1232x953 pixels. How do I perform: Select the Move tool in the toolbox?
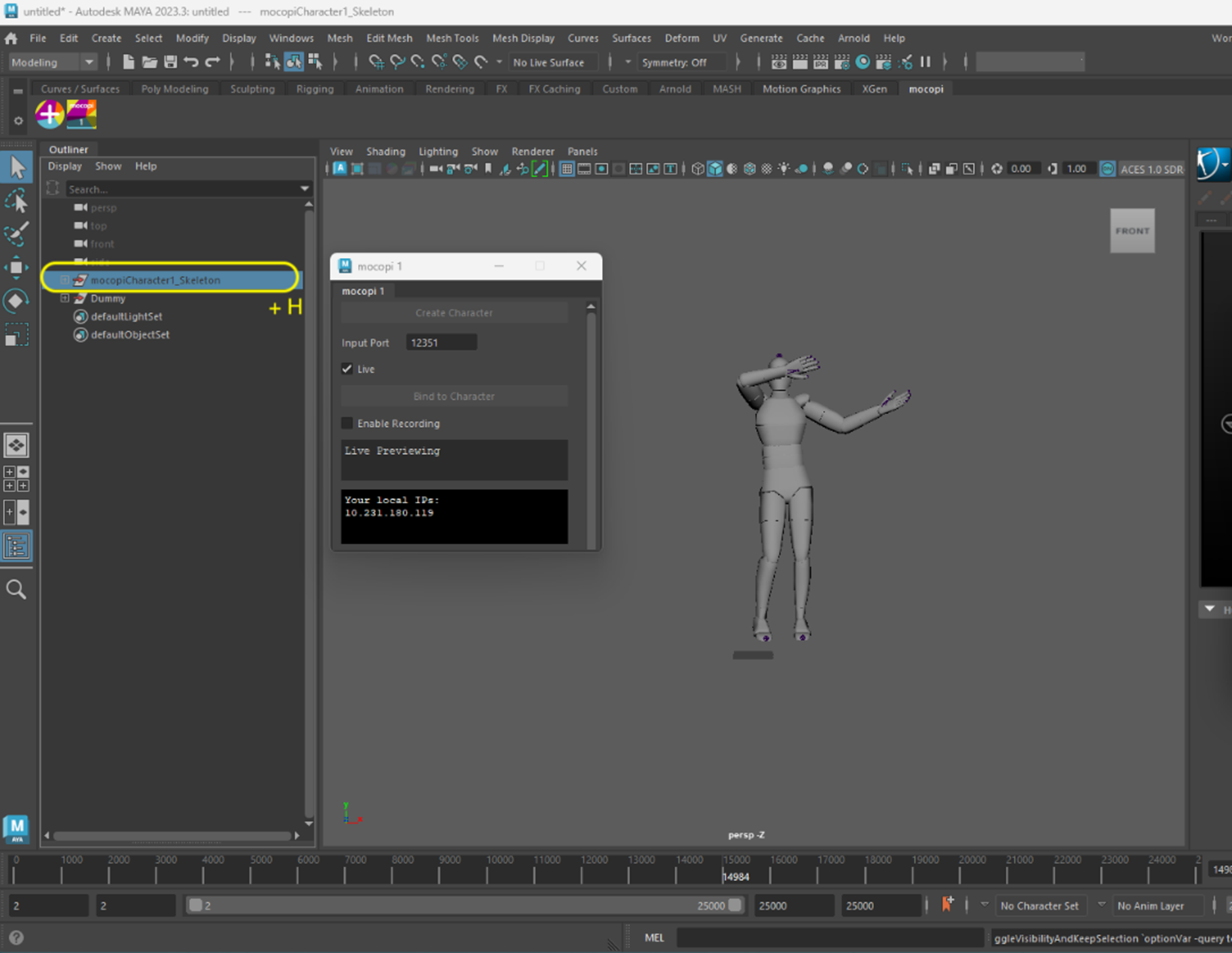[x=16, y=268]
